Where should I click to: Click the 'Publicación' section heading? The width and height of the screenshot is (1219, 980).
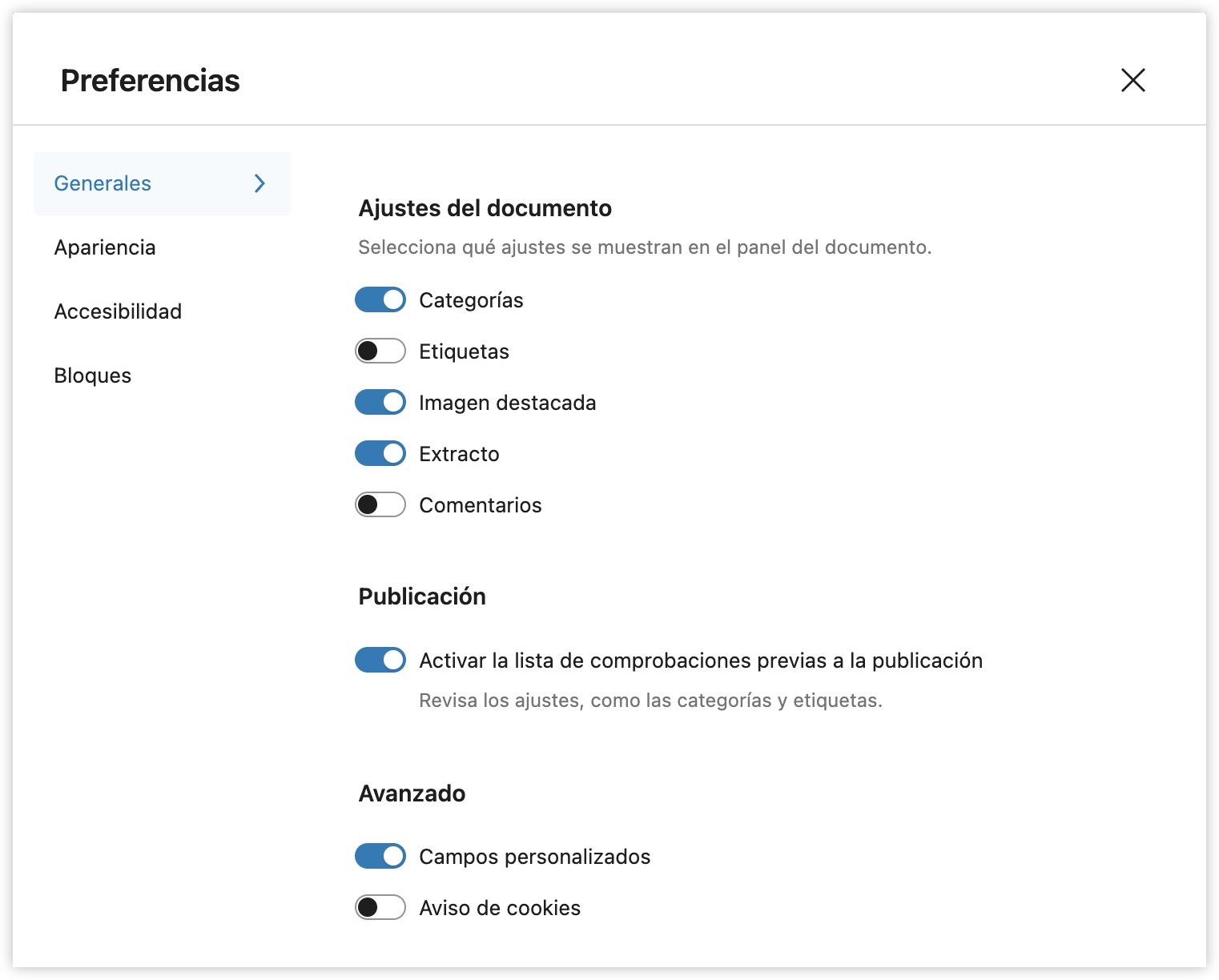click(422, 596)
